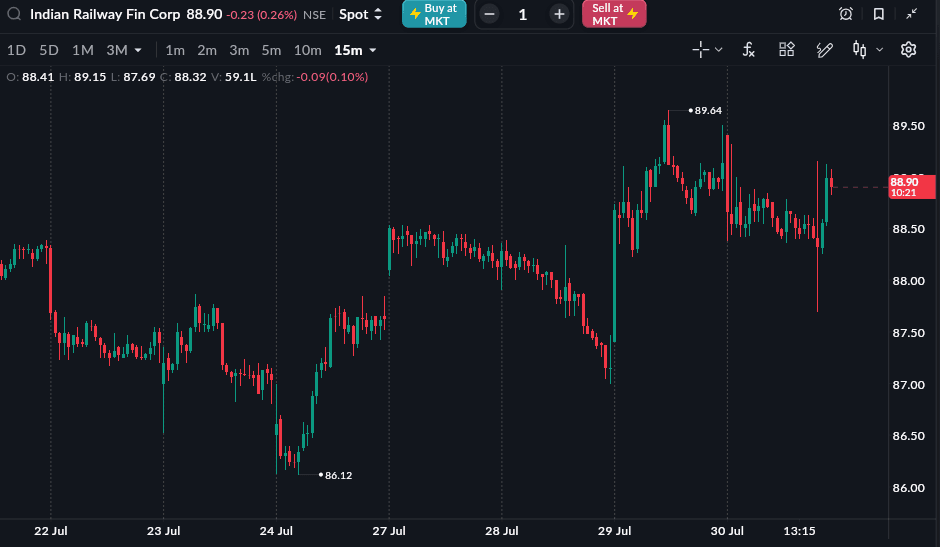940x547 pixels.
Task: Click the 22 Jul date label
Action: [51, 531]
